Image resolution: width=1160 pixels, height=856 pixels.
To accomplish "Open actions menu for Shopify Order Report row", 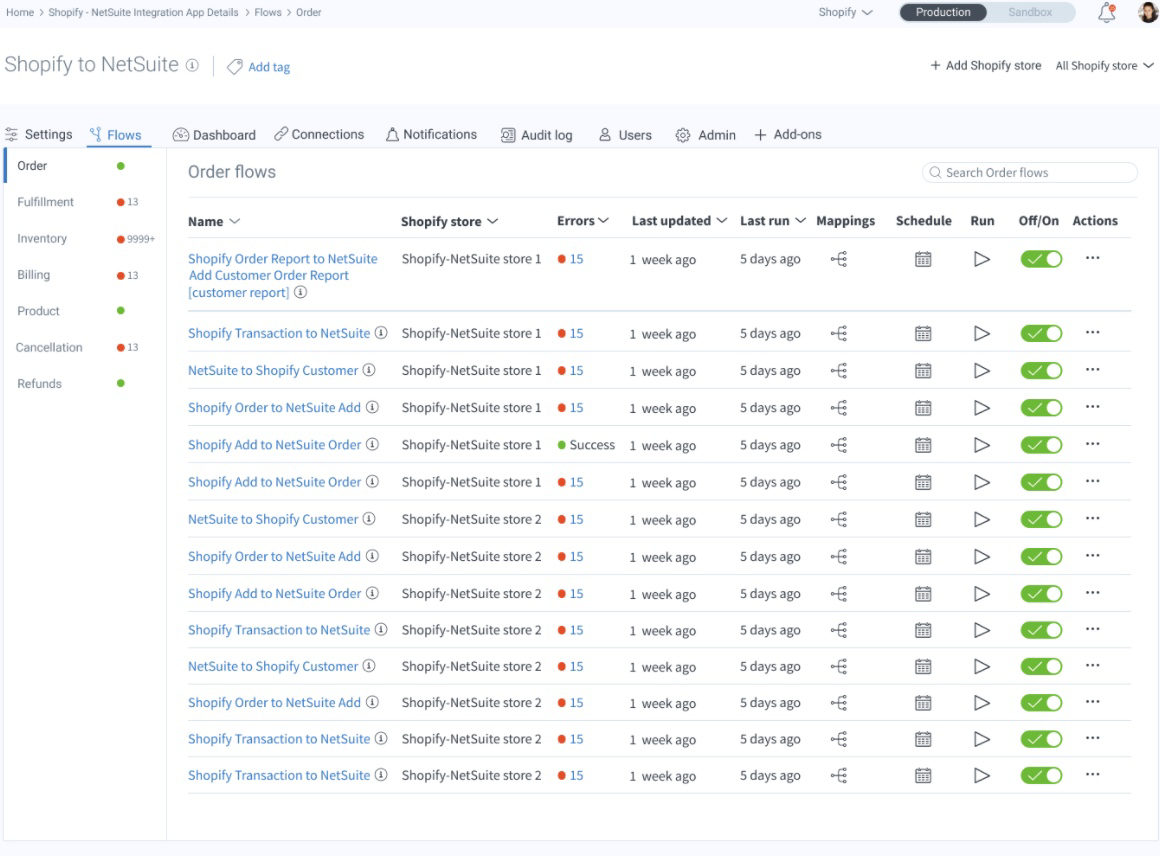I will 1093,258.
